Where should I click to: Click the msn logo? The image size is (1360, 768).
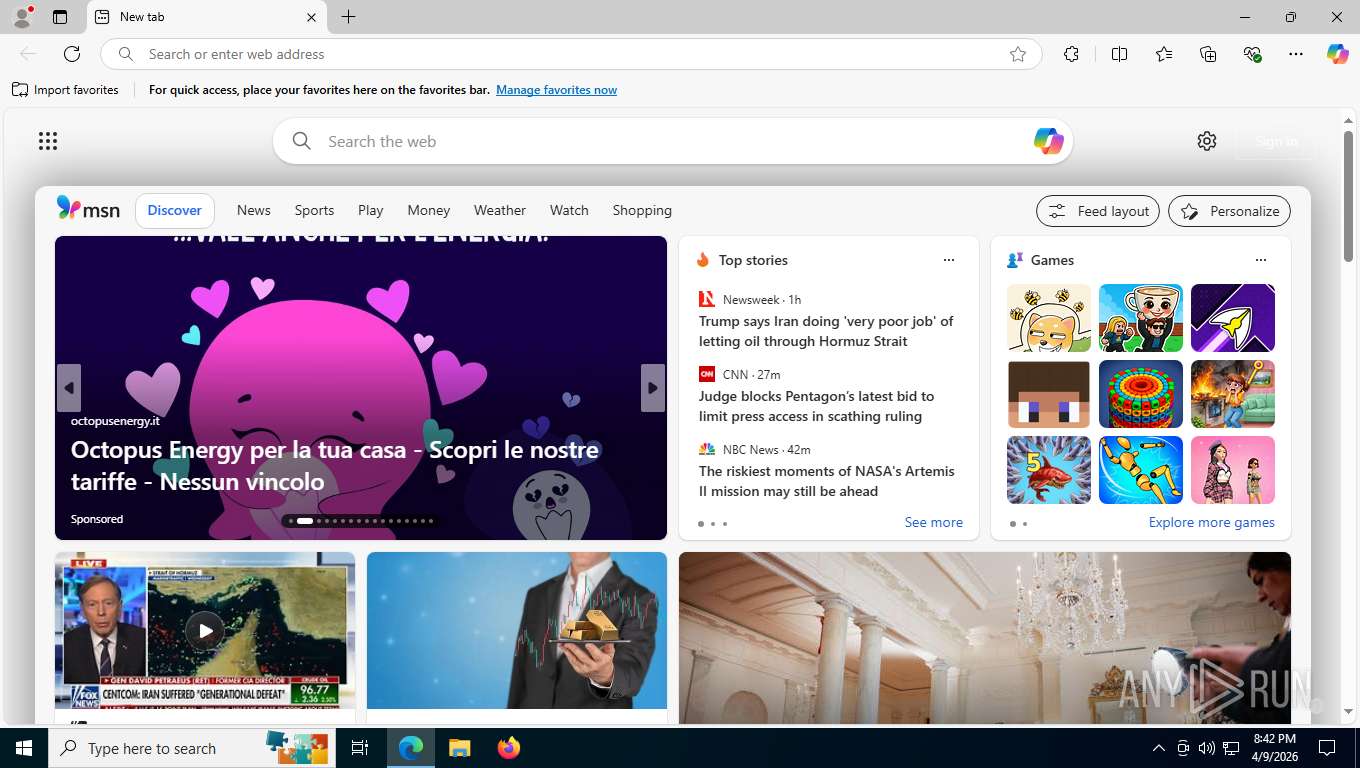pos(88,210)
